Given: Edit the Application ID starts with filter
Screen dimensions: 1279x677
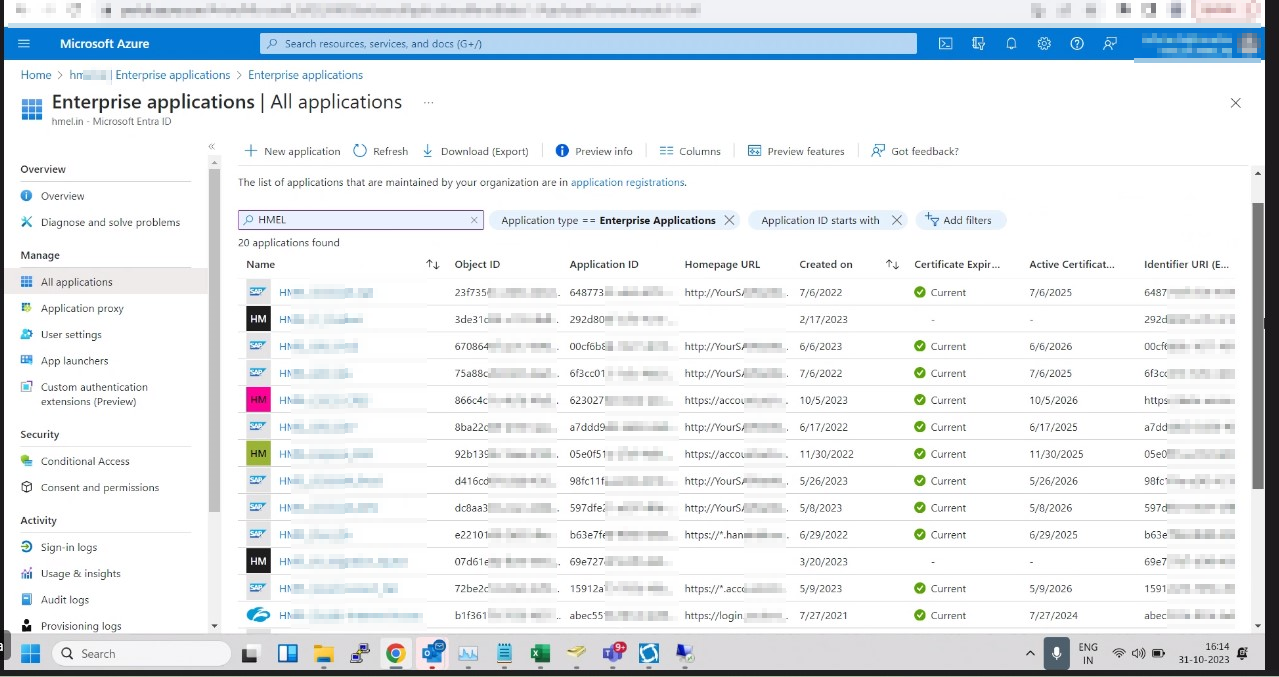Looking at the screenshot, I should point(820,220).
